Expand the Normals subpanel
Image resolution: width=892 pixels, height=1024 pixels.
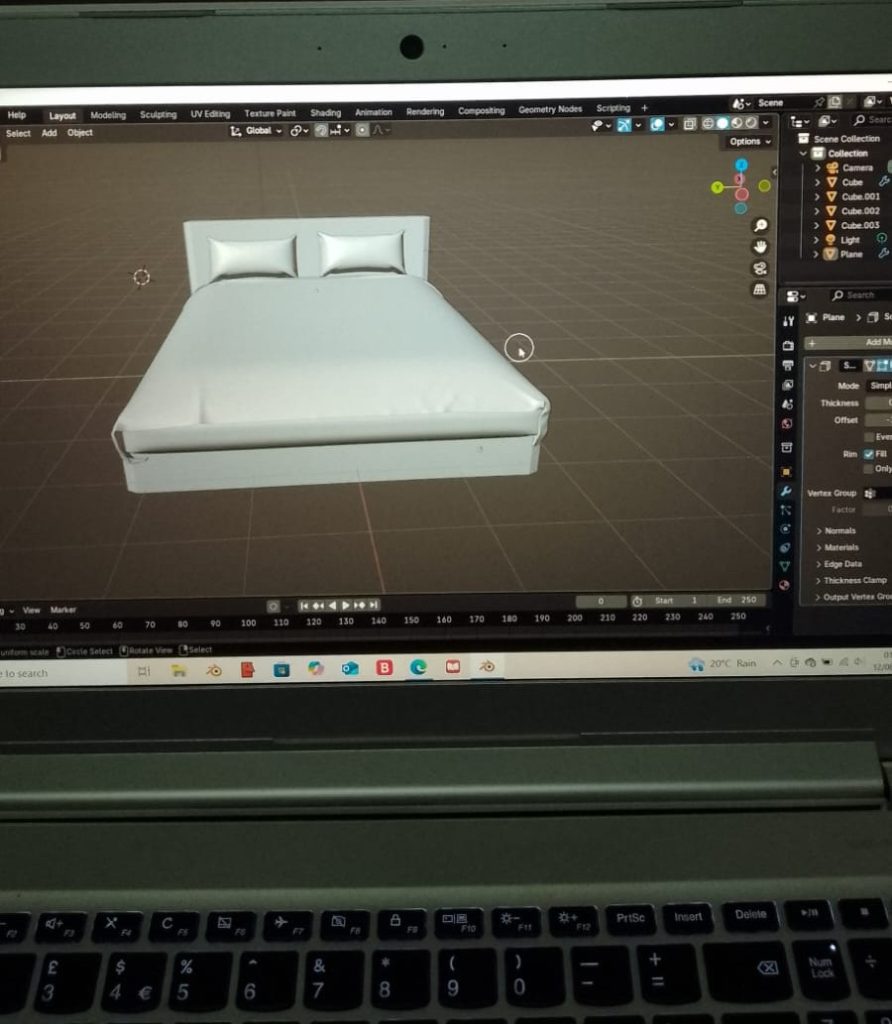(838, 531)
